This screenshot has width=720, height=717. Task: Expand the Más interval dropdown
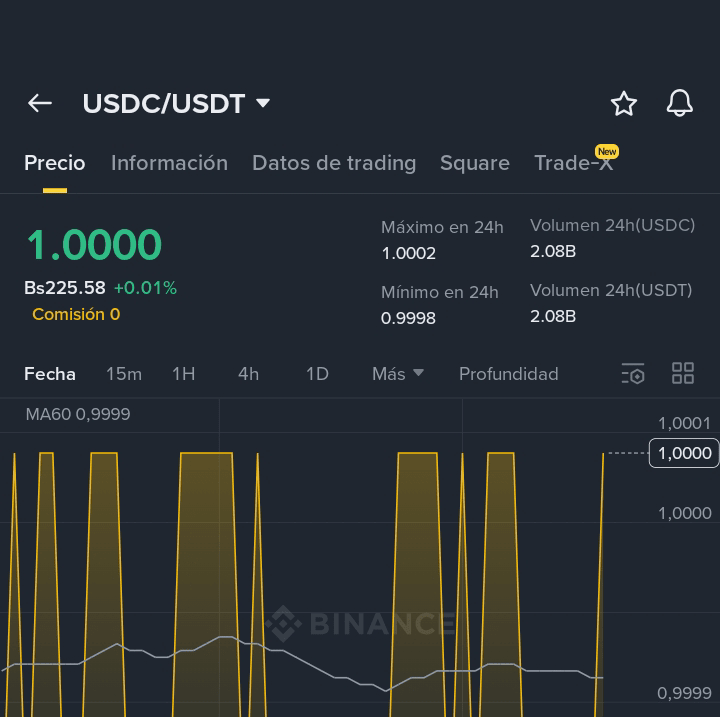398,374
